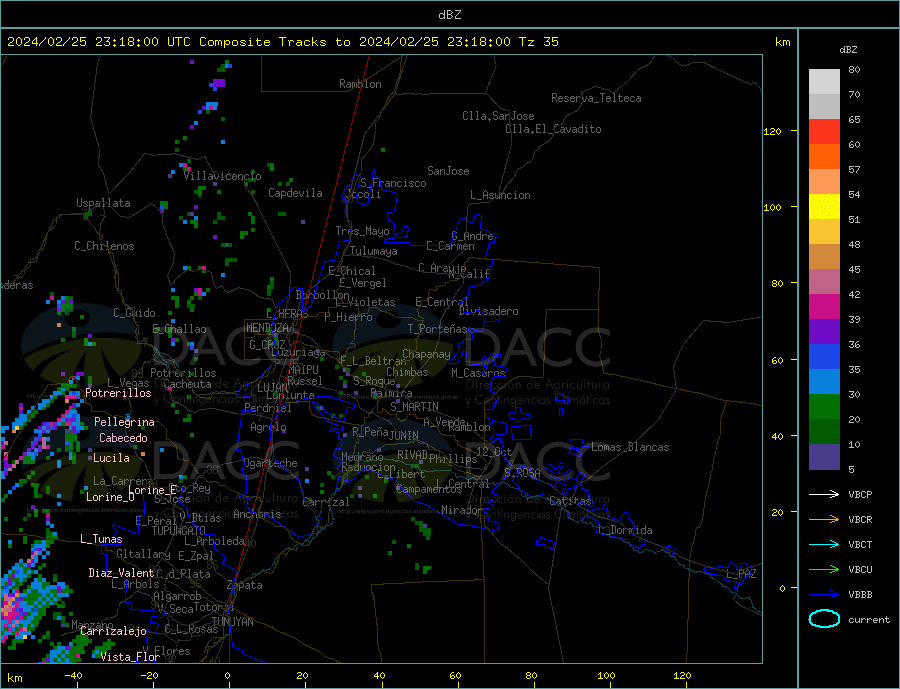Click the cyan 'current' ellipse legend icon
The image size is (900, 689).
coord(824,619)
